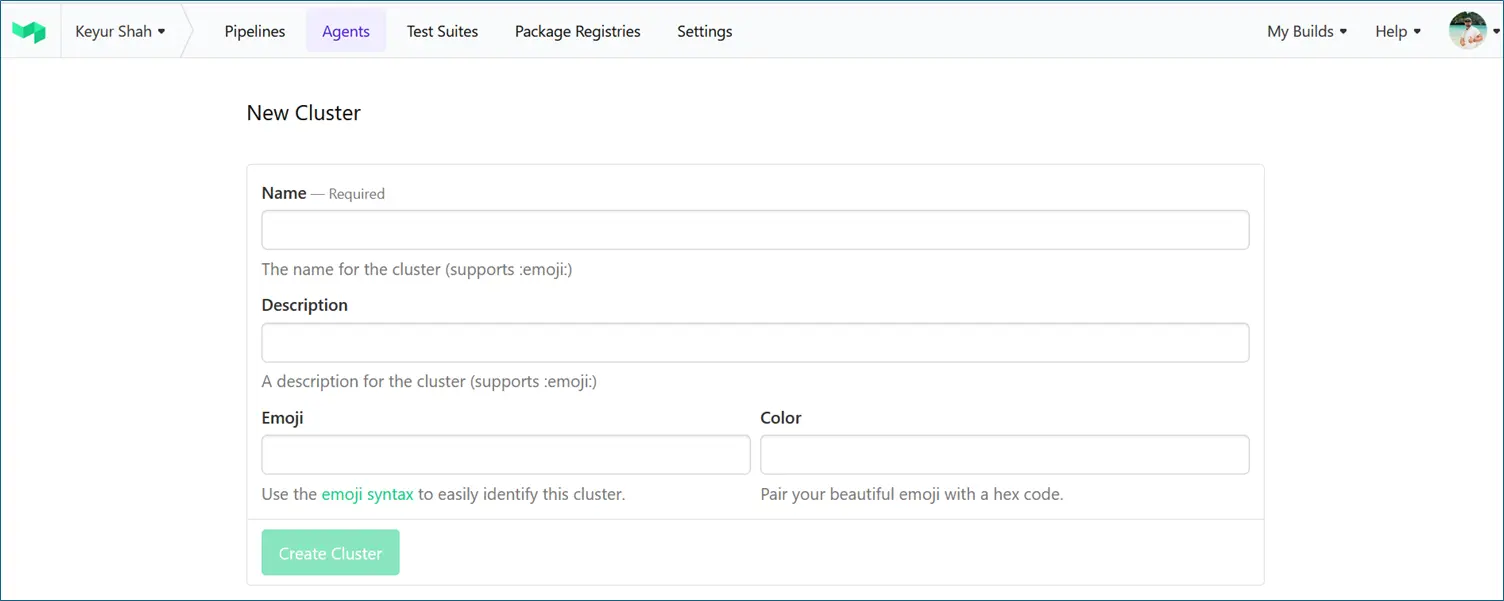Select the Agents tab

(x=346, y=31)
